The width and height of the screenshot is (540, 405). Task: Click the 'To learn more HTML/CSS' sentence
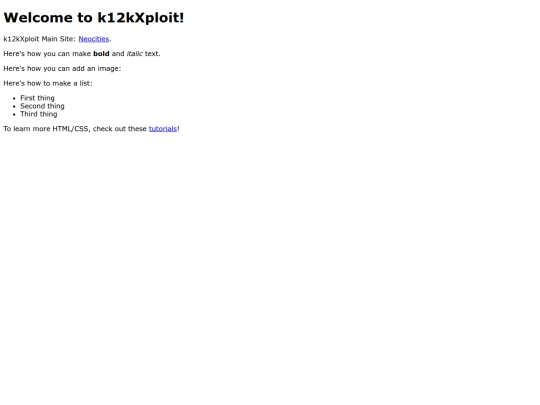[x=91, y=129]
